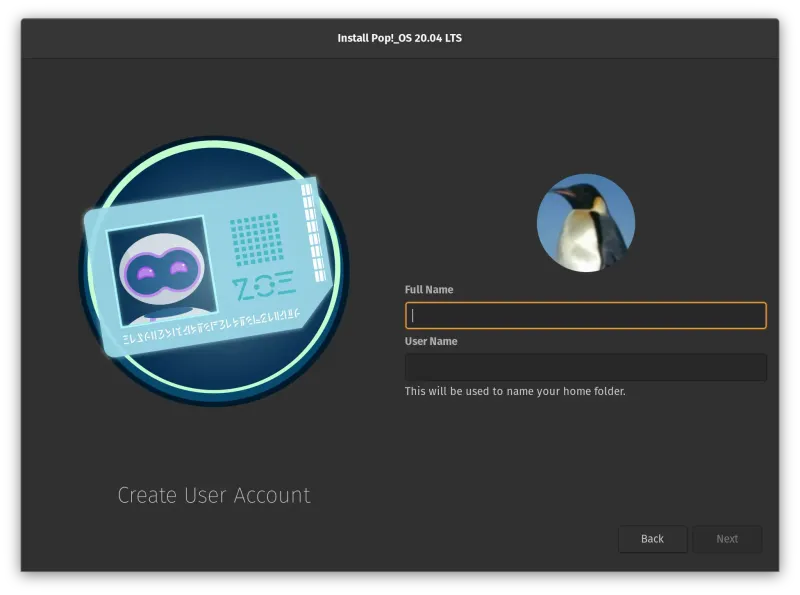The width and height of the screenshot is (800, 595).
Task: Click the 'Install Pop!_OS 20.04 LTS' title
Action: click(x=399, y=38)
